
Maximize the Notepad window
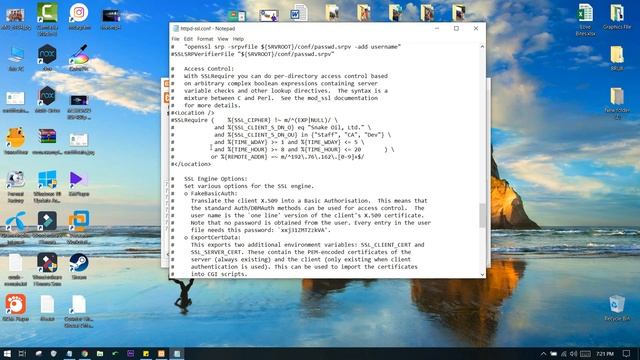click(456, 29)
